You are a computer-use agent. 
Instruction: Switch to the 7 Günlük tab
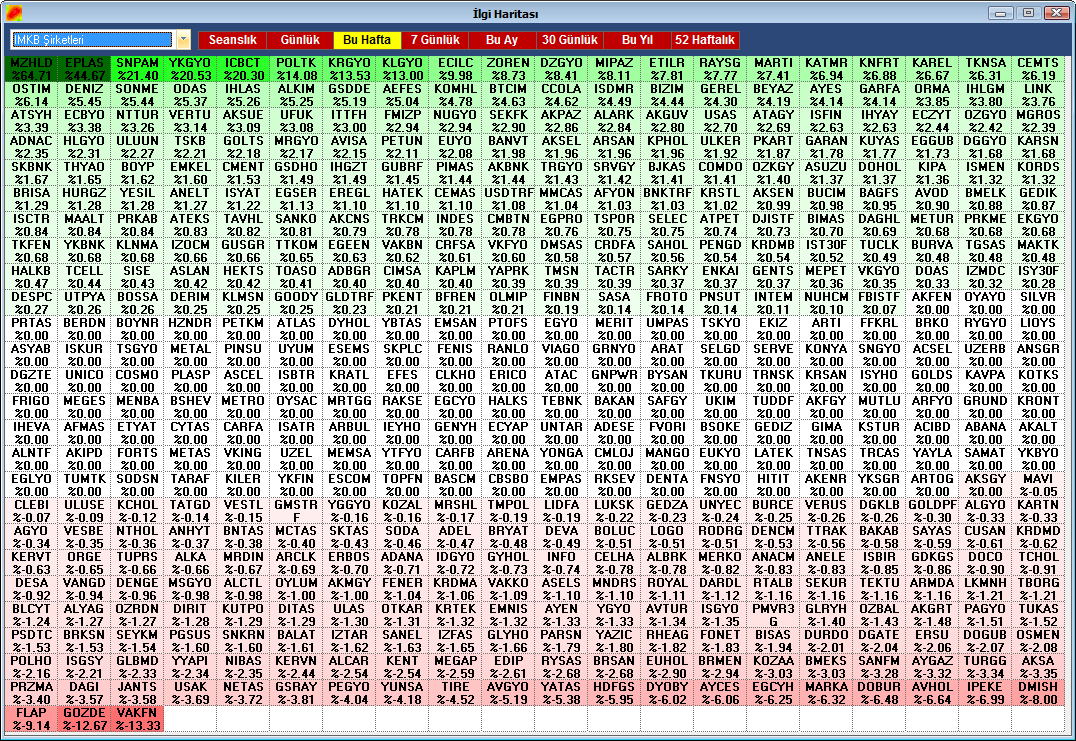point(435,40)
